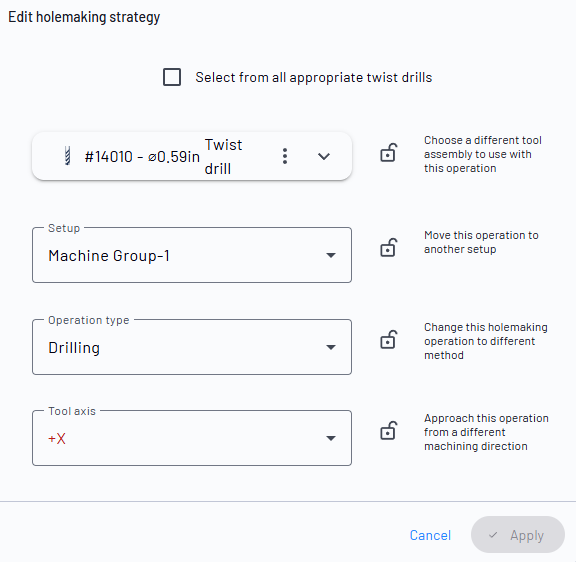Open the Operation type dropdown arrow
576x562 pixels.
pyautogui.click(x=331, y=347)
